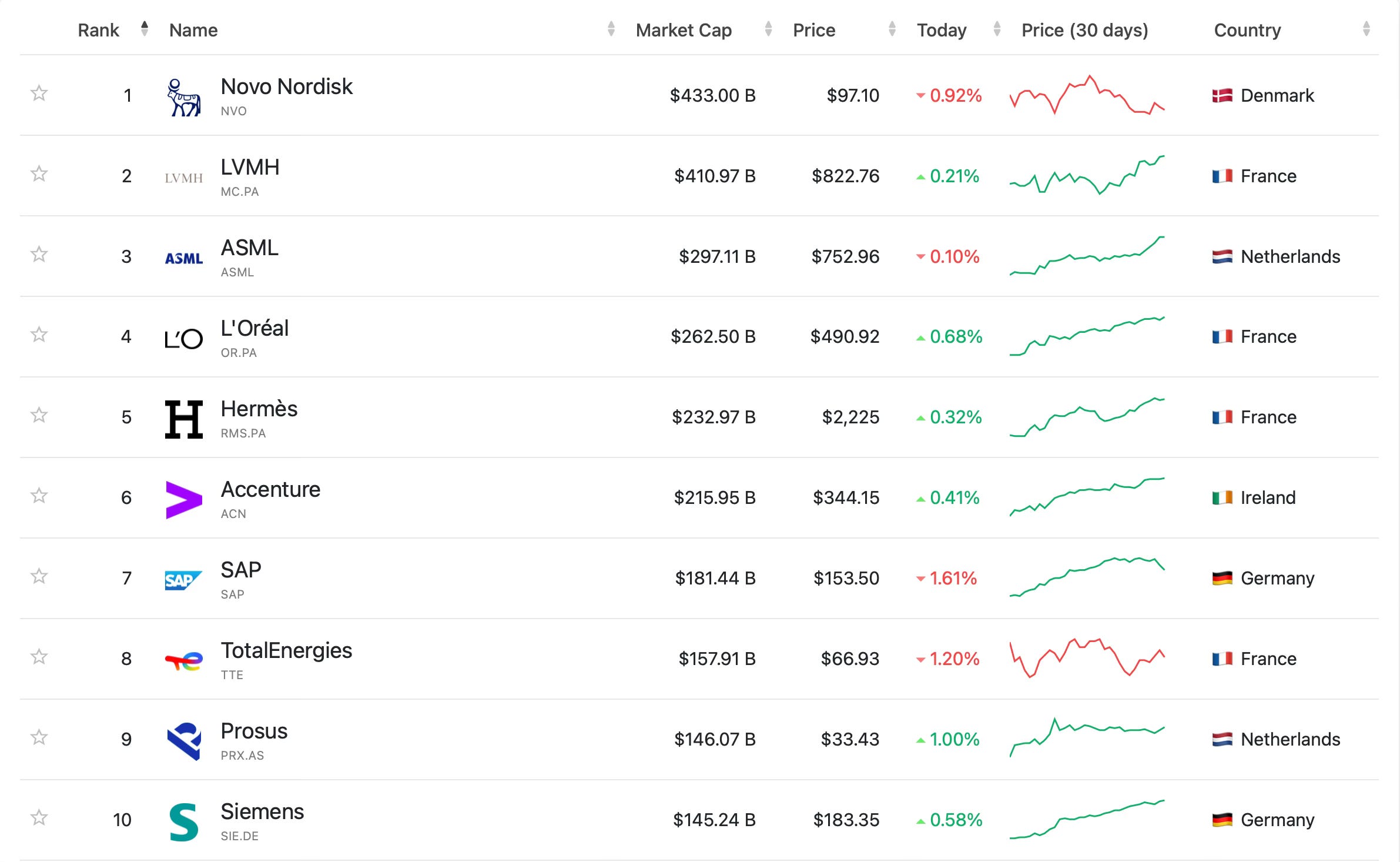This screenshot has height=862, width=1400.
Task: Click the $2,225 Hermès price
Action: [850, 417]
